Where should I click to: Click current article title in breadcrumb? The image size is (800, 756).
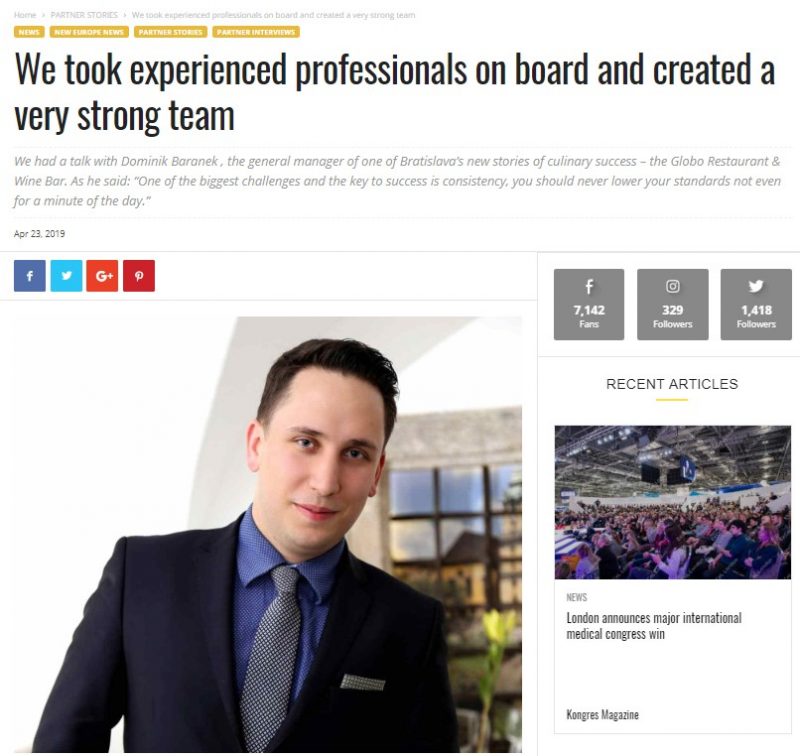pos(273,15)
